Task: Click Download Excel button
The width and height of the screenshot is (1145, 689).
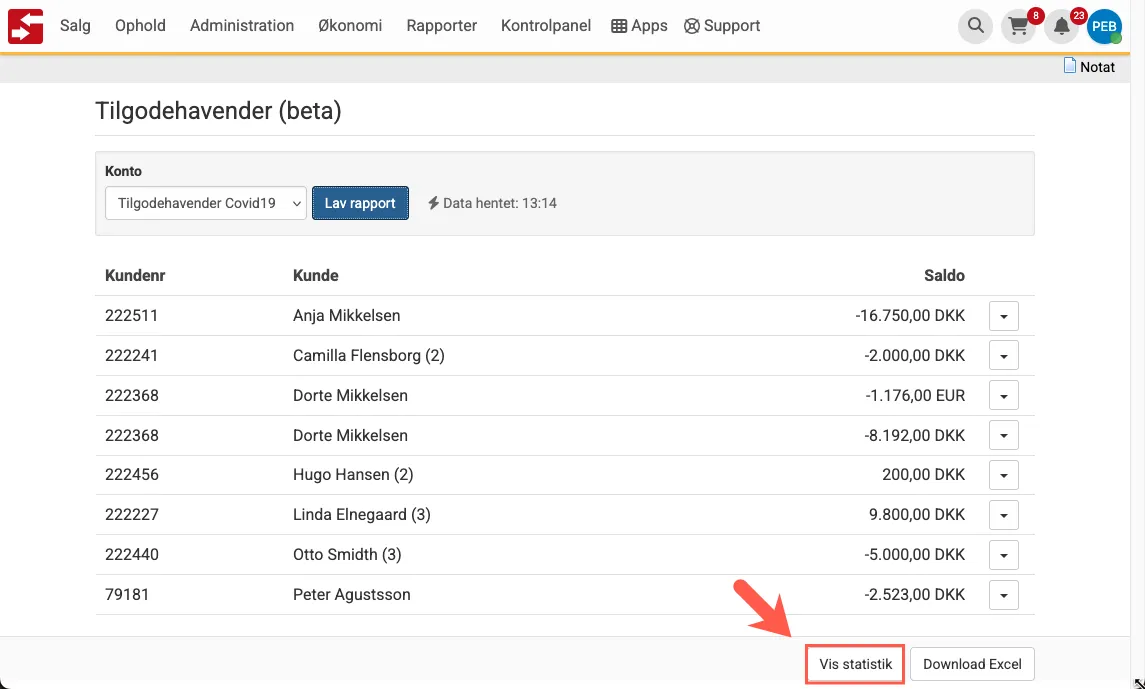Action: [972, 664]
